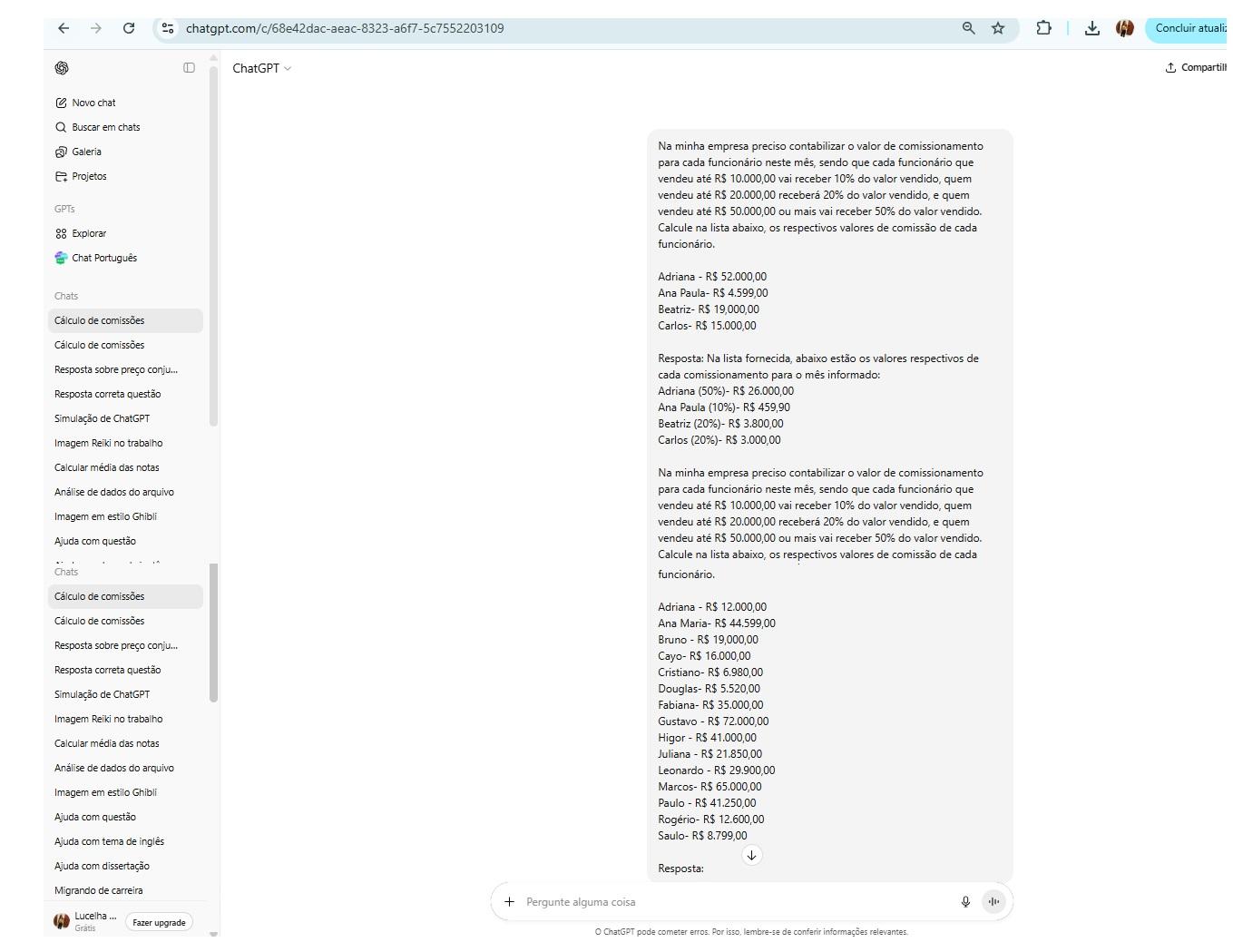This screenshot has width=1233, height=952.
Task: Open the Lucelha account profile menu
Action: coord(85,921)
